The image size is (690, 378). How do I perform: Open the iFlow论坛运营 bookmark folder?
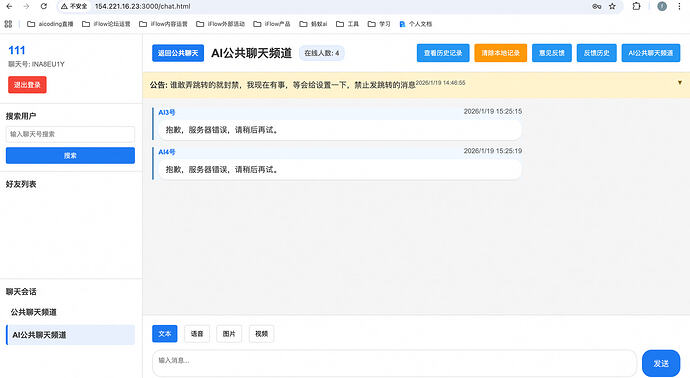pos(106,24)
